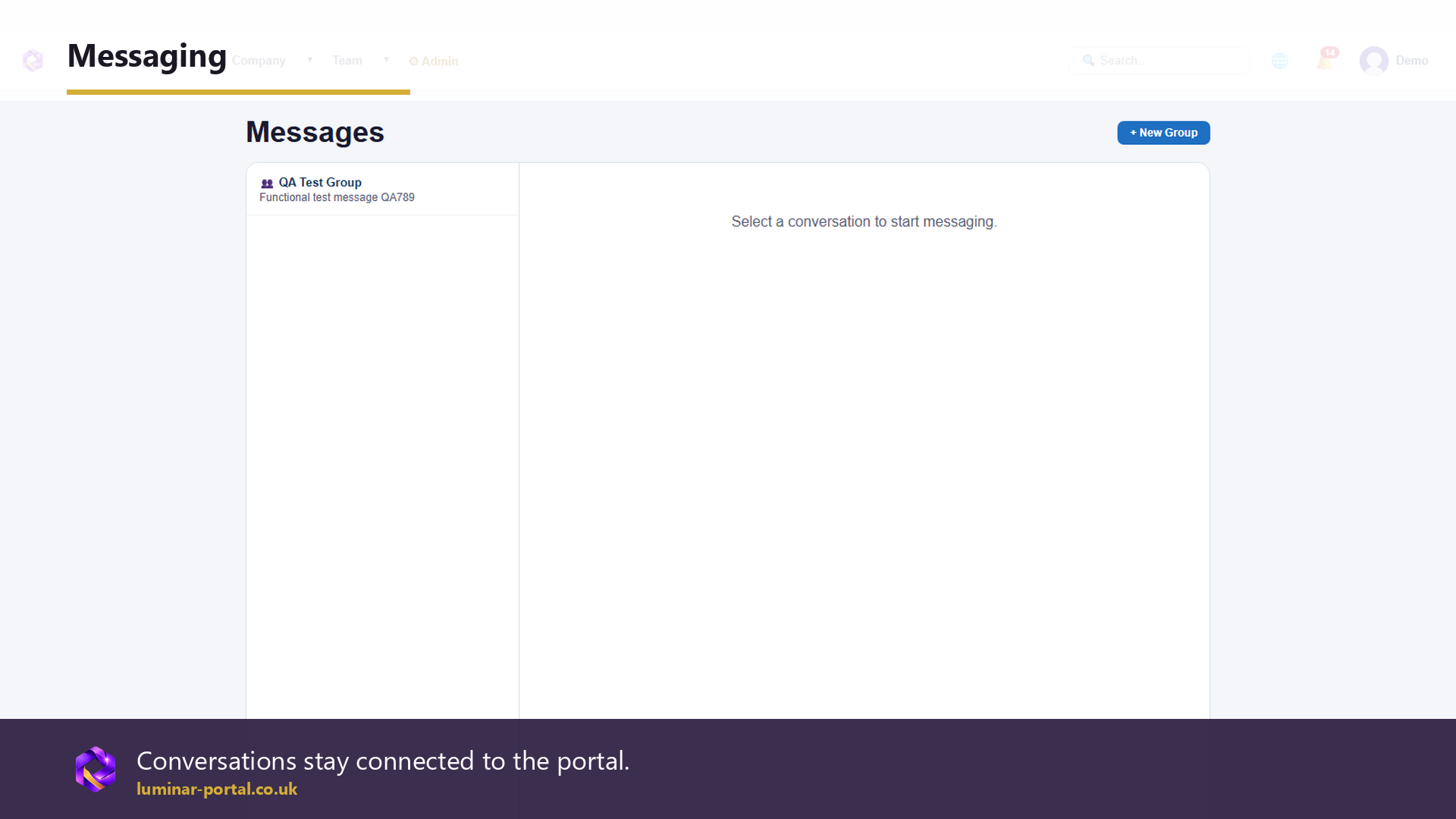This screenshot has width=1456, height=819.
Task: Expand the Company dropdown arrow
Action: (309, 60)
